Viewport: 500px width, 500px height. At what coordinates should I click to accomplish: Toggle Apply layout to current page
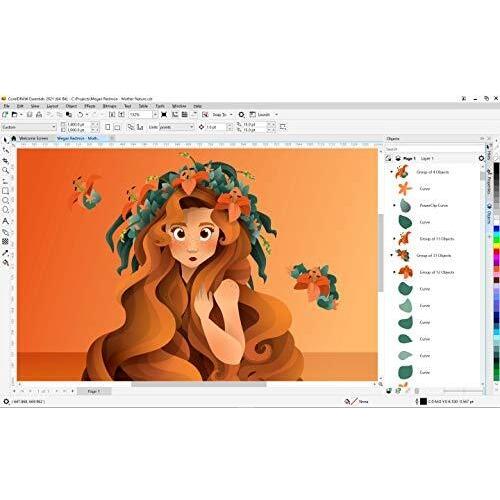pyautogui.click(x=140, y=127)
